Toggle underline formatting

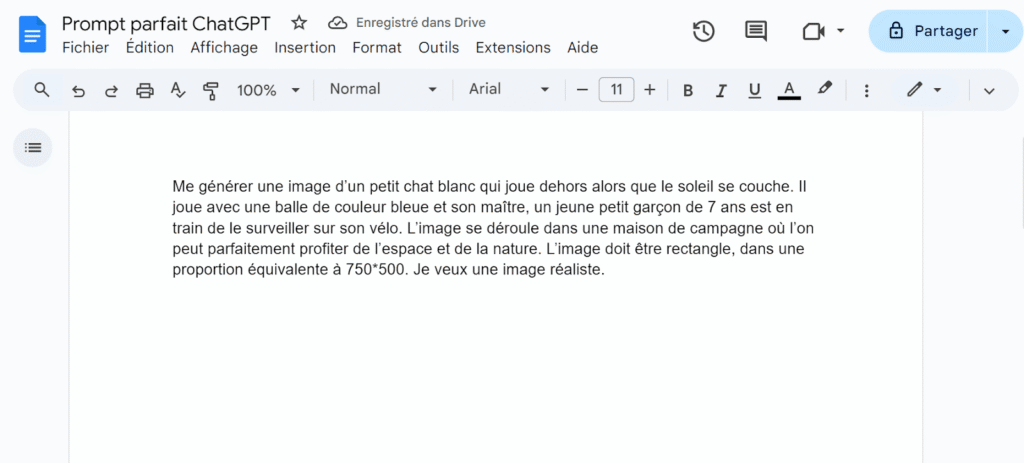(754, 90)
